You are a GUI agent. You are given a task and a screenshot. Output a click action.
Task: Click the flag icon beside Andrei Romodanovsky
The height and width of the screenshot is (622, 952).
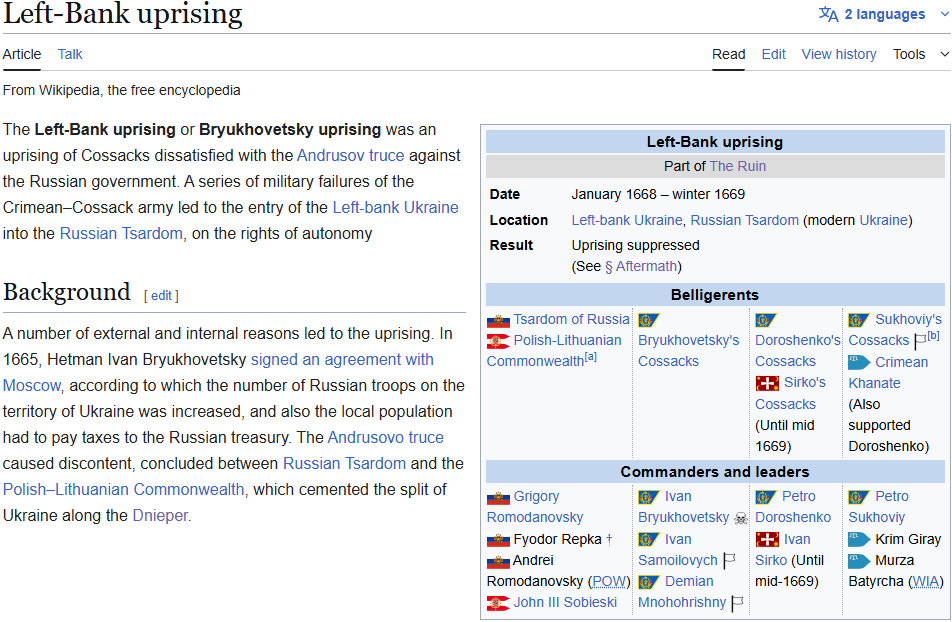498,561
